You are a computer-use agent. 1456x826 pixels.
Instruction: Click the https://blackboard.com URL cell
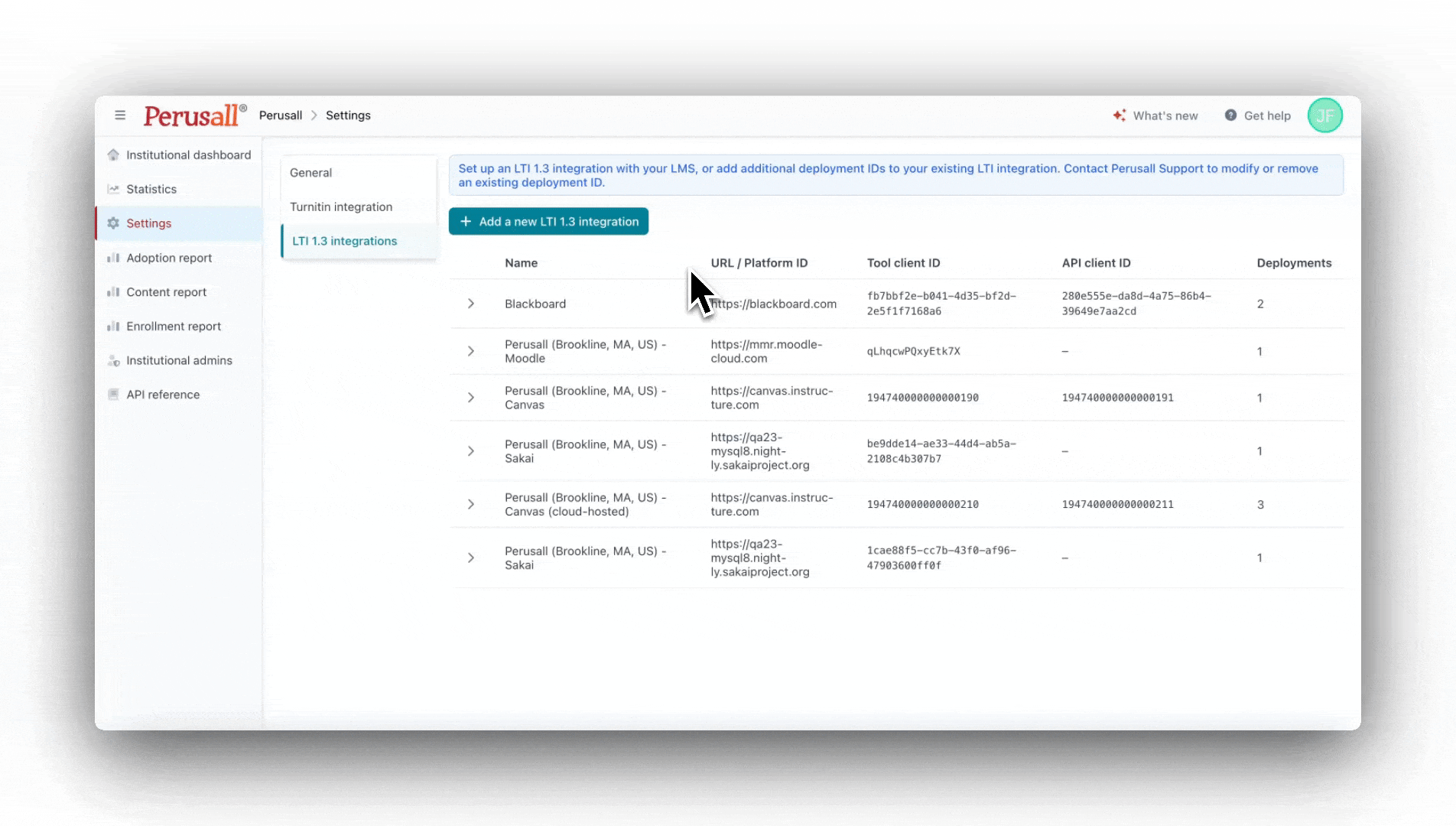tap(774, 304)
